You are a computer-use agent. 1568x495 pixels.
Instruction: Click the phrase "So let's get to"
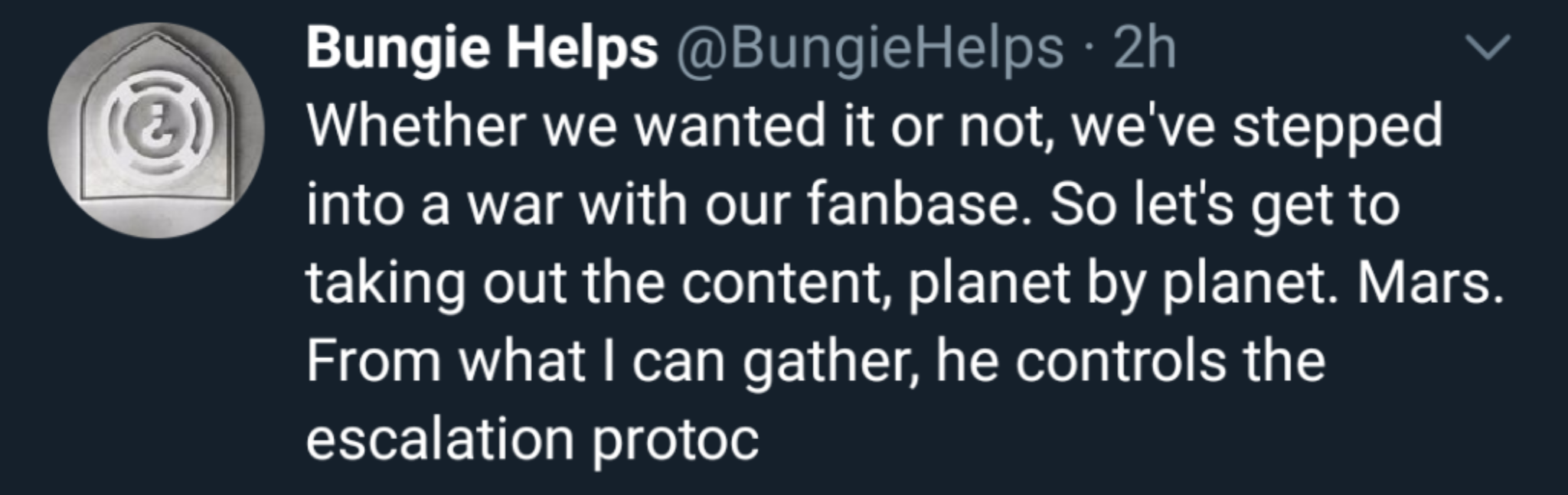tap(1224, 204)
